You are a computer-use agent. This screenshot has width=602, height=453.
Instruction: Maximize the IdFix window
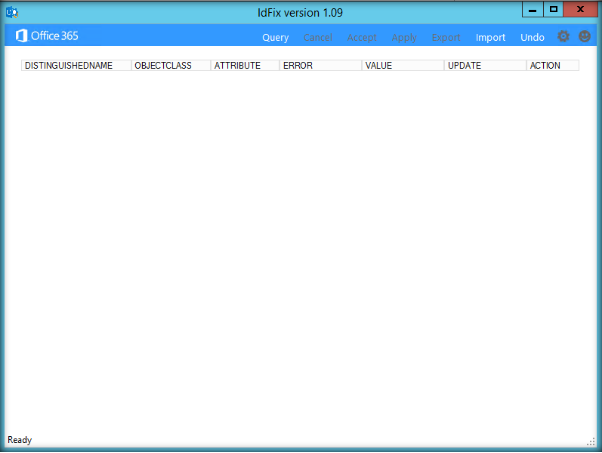click(553, 10)
